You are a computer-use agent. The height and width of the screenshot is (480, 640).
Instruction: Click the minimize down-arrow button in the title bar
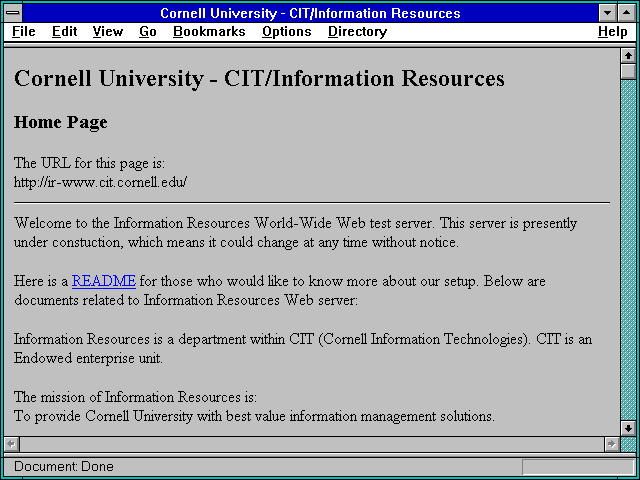pos(607,13)
